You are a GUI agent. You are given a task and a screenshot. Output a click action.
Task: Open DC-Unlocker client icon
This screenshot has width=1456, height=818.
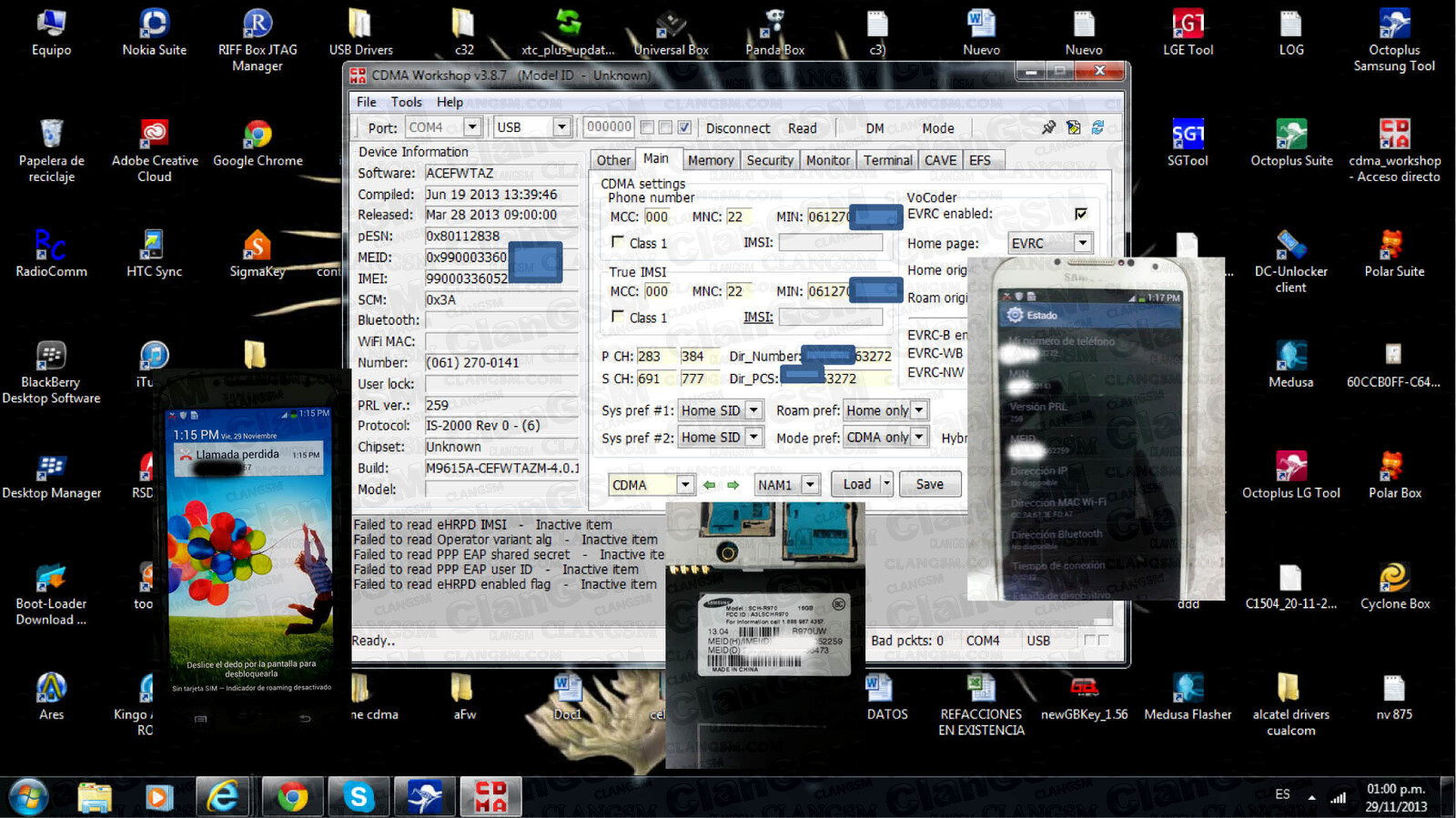point(1290,262)
